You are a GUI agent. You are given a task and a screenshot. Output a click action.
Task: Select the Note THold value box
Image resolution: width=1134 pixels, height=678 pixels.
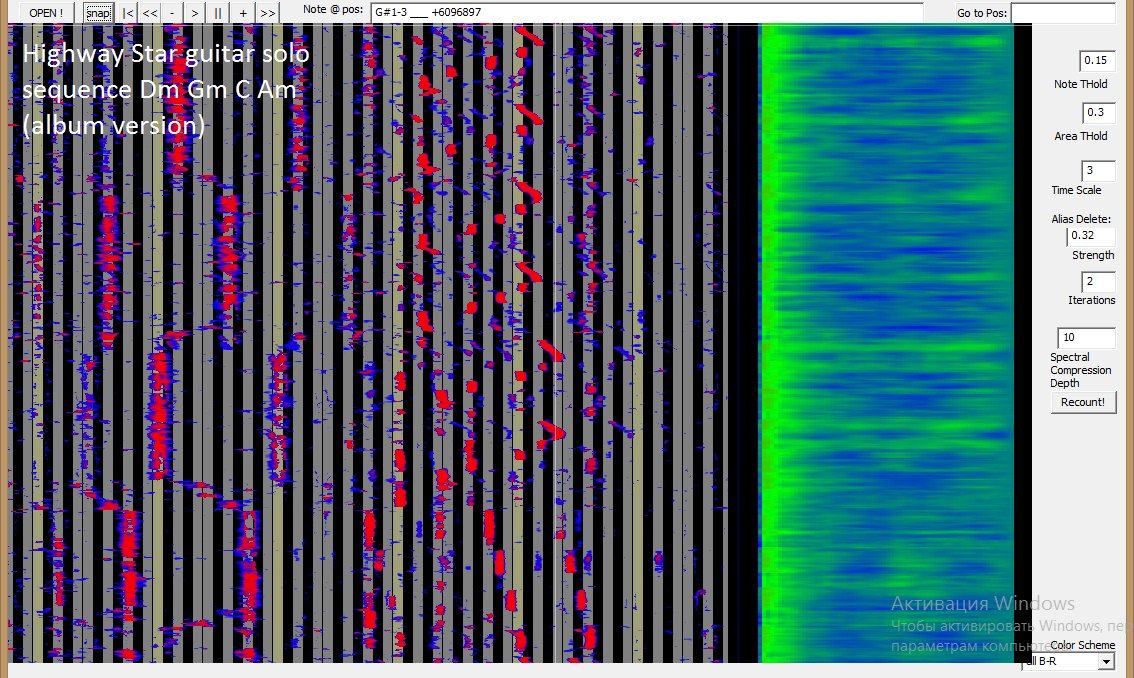1097,61
